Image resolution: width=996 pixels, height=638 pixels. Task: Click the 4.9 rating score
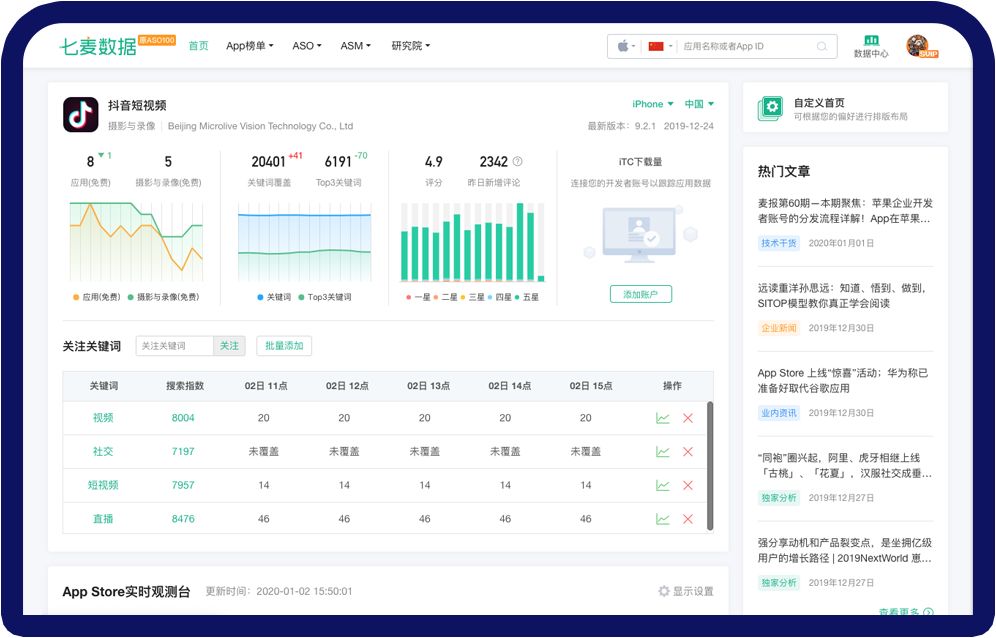coord(434,162)
